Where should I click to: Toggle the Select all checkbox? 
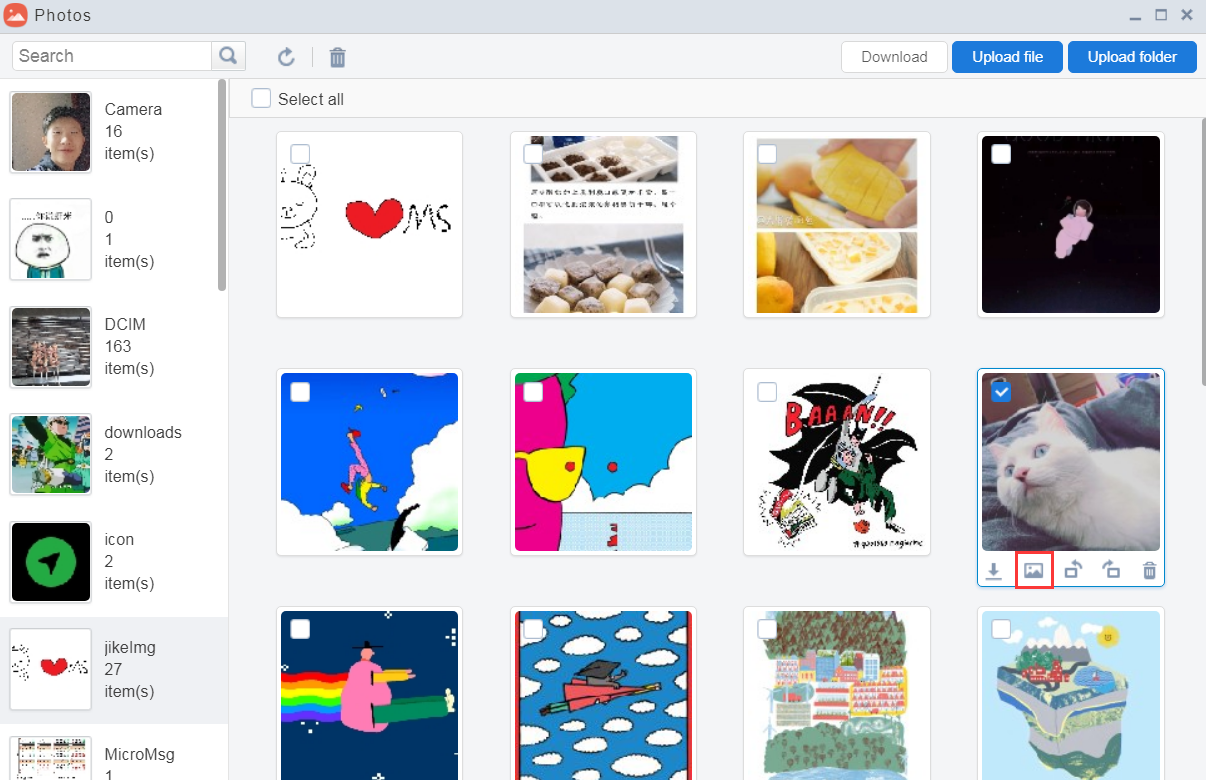[261, 98]
